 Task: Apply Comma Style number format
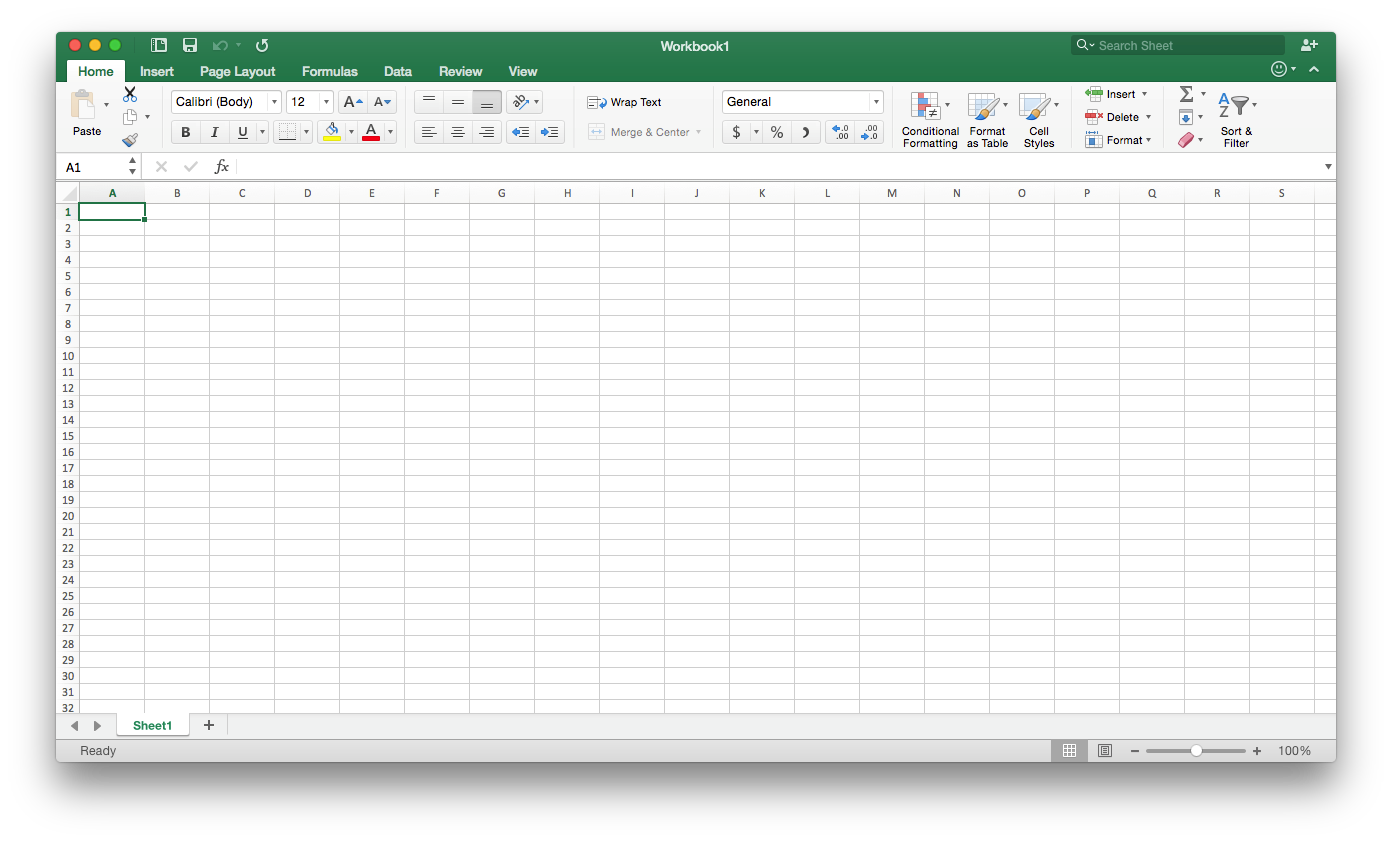(x=806, y=132)
